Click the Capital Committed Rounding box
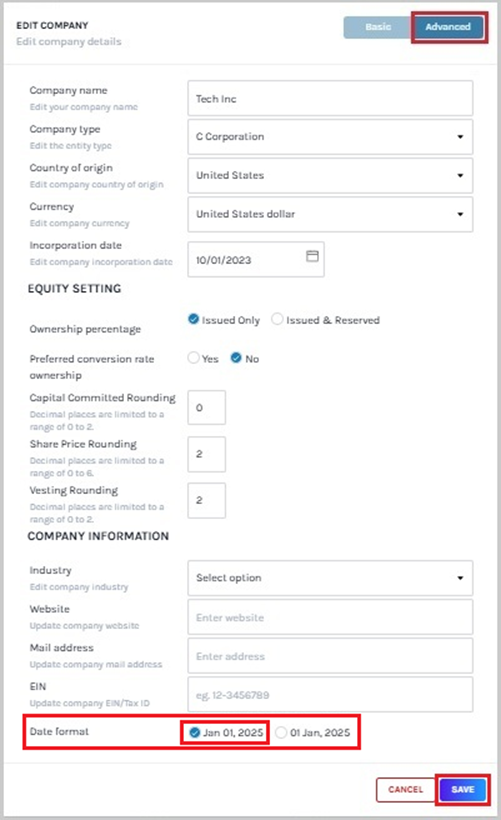This screenshot has height=820, width=501. pyautogui.click(x=207, y=407)
